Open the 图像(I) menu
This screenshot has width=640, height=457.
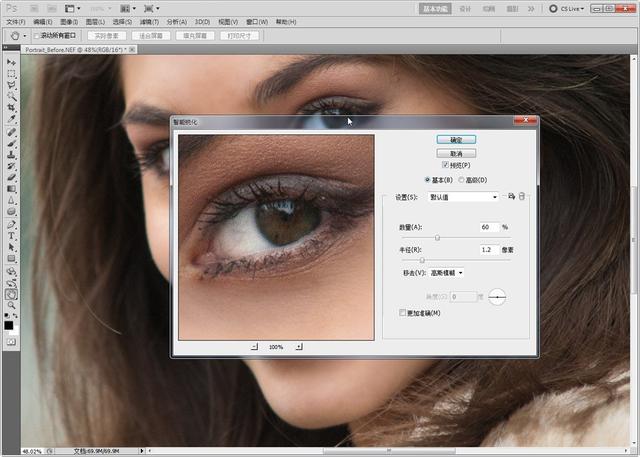69,22
